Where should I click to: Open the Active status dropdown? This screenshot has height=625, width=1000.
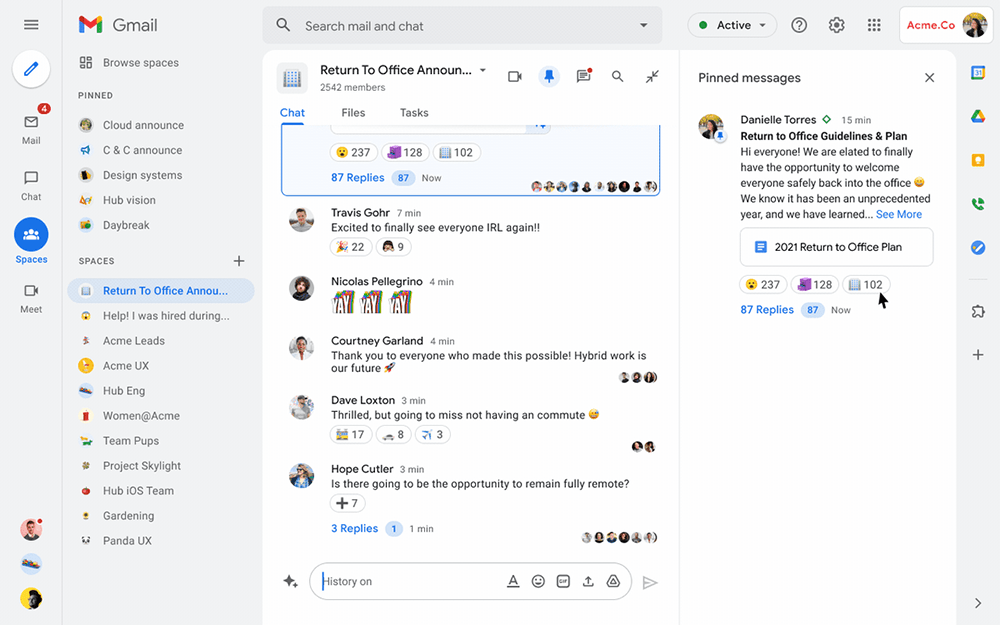point(732,23)
